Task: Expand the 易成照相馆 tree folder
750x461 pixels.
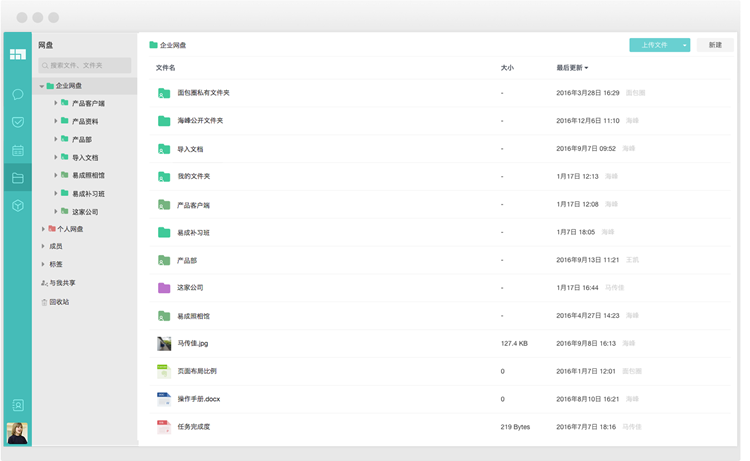Action: (x=55, y=175)
